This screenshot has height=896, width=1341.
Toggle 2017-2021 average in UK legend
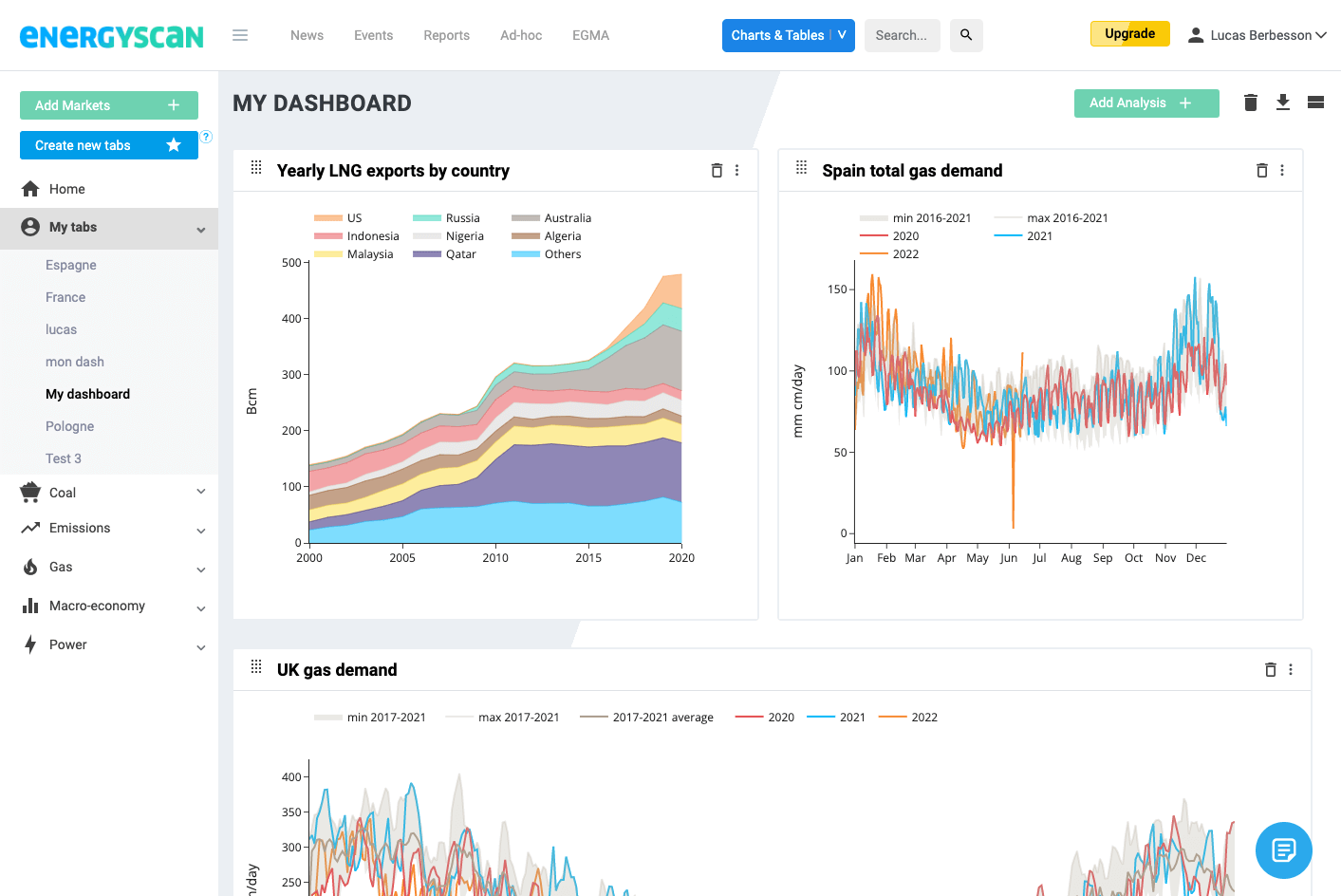pyautogui.click(x=646, y=718)
